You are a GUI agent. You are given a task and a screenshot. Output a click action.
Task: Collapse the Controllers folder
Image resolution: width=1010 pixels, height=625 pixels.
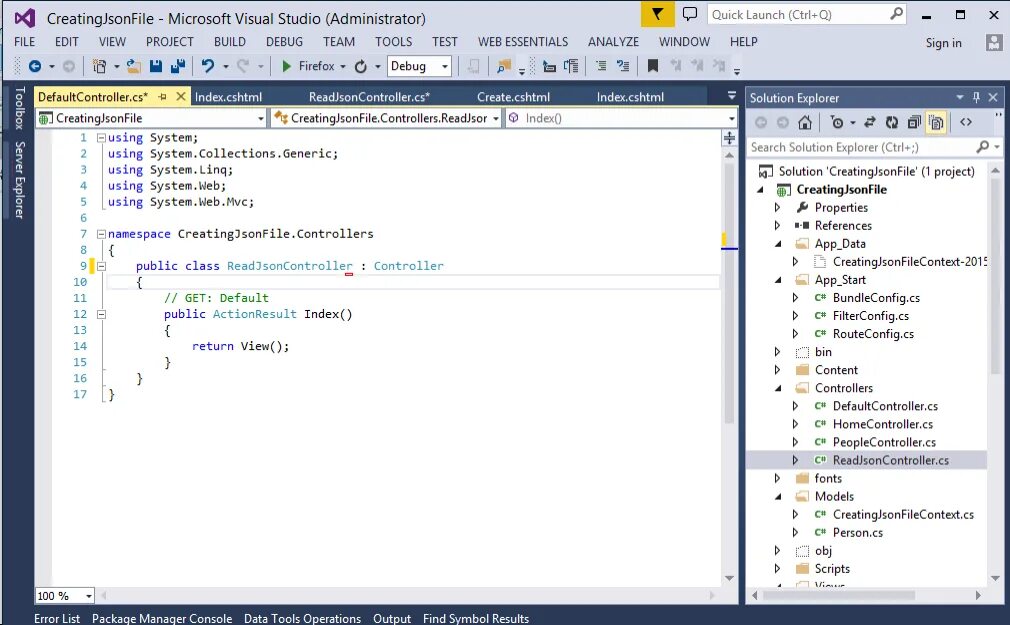(x=777, y=388)
